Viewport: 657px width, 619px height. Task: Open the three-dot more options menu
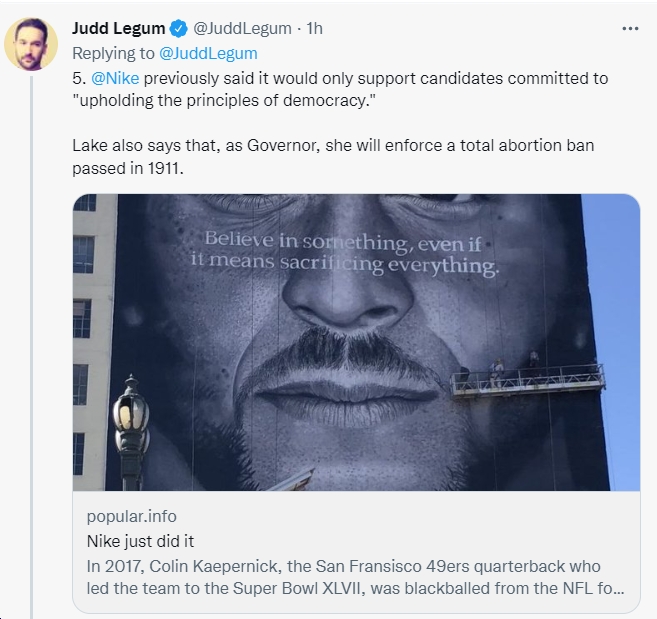pyautogui.click(x=630, y=28)
